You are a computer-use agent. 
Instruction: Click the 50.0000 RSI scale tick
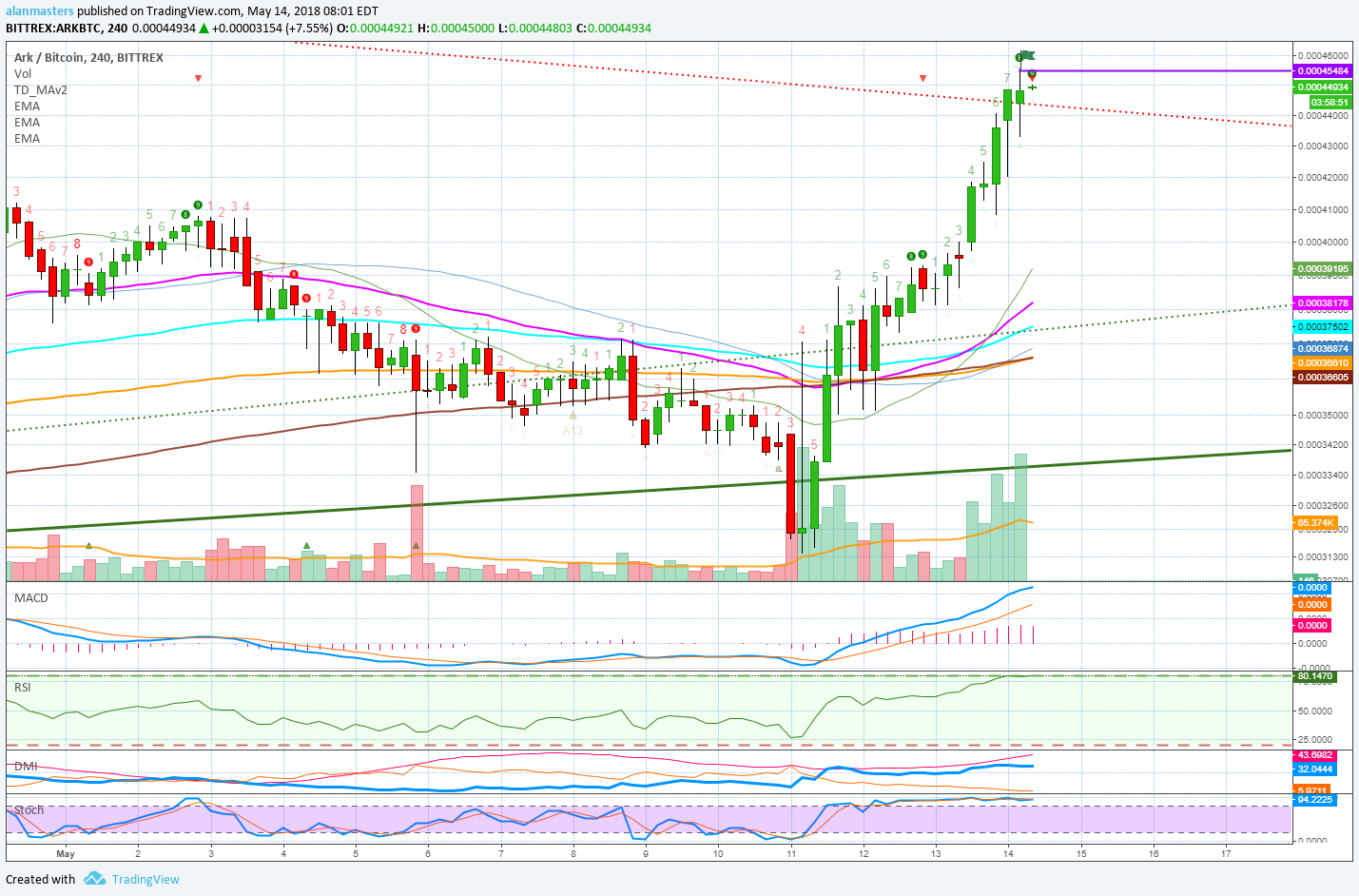pyautogui.click(x=1315, y=711)
